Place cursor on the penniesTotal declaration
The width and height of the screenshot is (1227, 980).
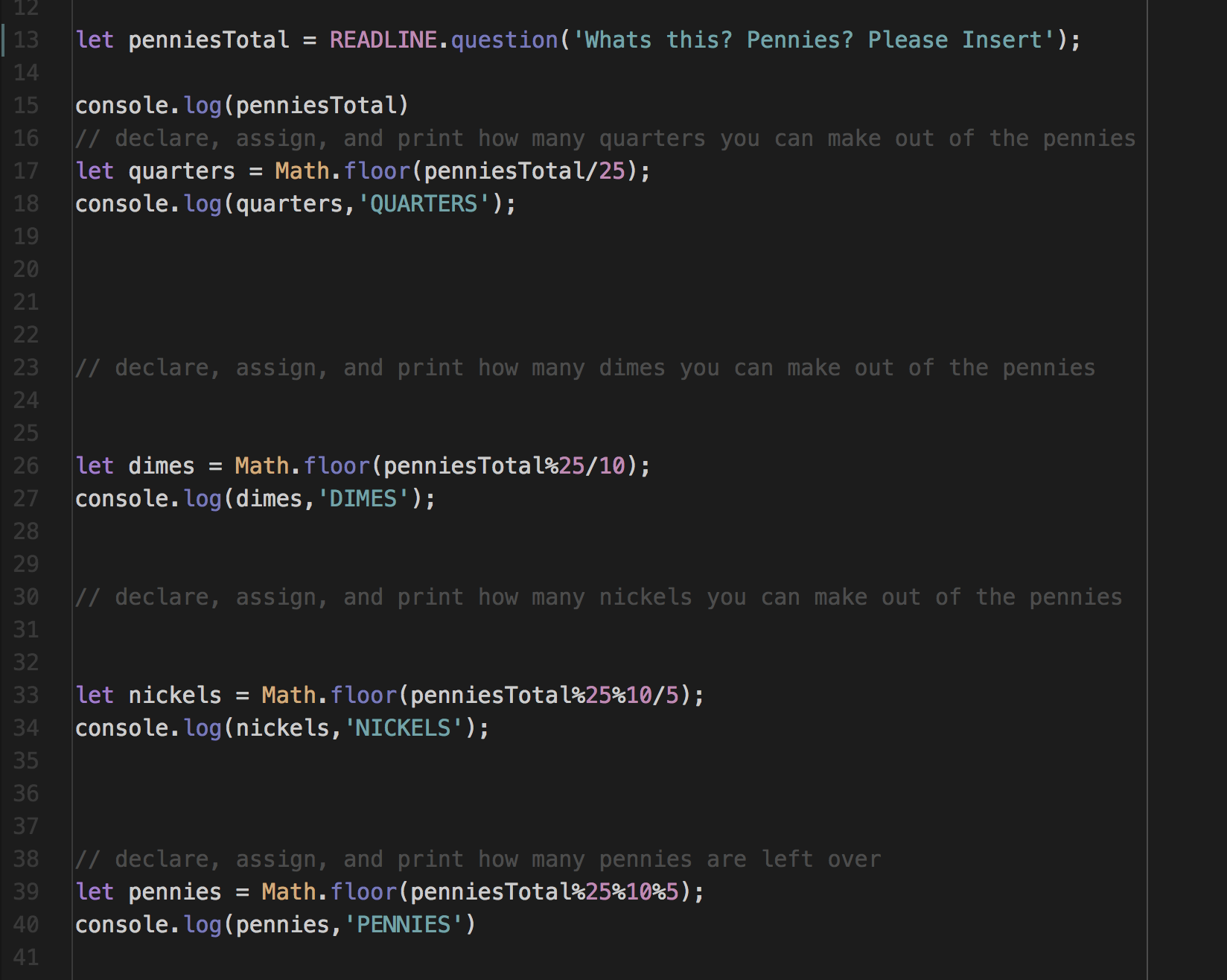point(208,39)
